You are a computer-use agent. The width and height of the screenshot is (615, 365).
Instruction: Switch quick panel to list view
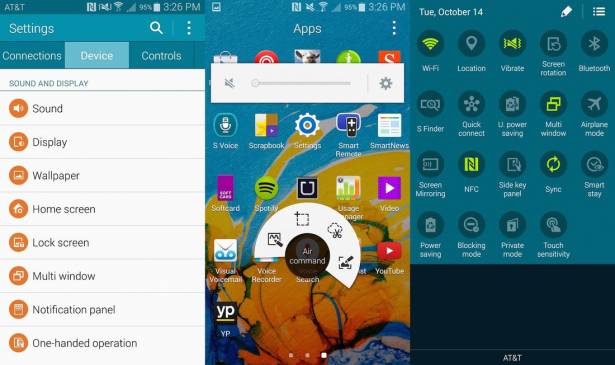point(599,12)
